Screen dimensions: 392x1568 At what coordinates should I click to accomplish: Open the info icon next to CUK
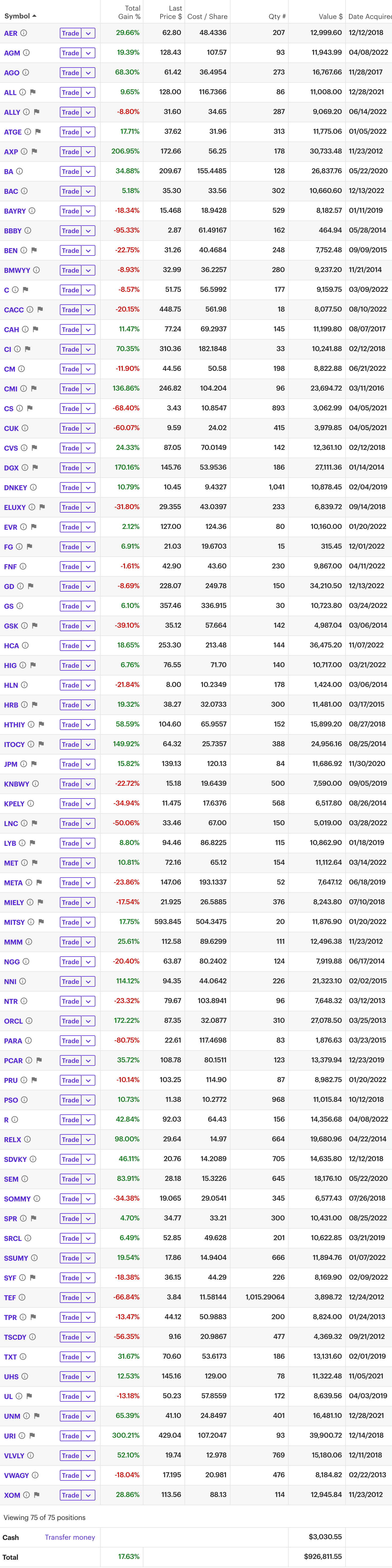(x=25, y=428)
